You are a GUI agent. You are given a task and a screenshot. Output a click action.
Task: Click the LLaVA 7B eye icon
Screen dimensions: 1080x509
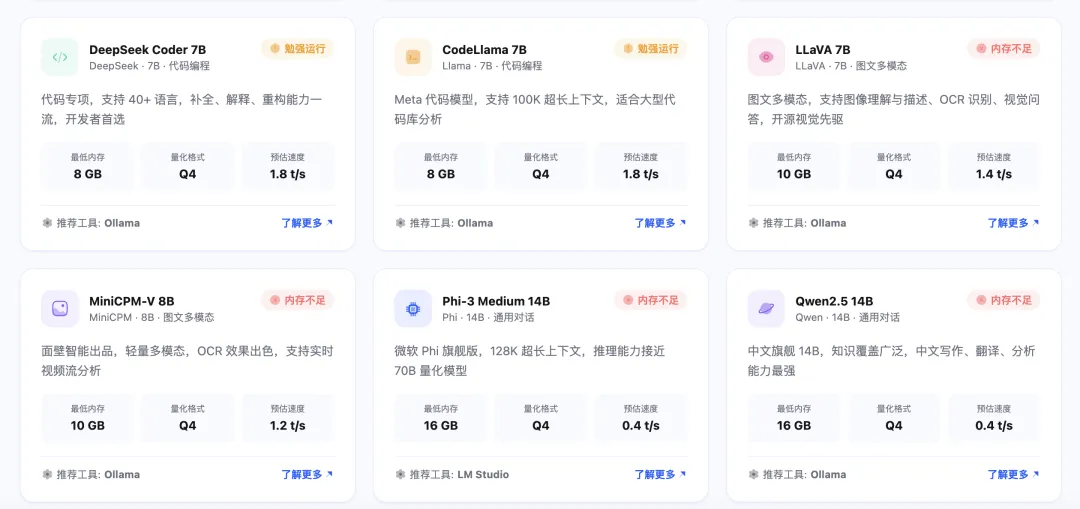[766, 57]
